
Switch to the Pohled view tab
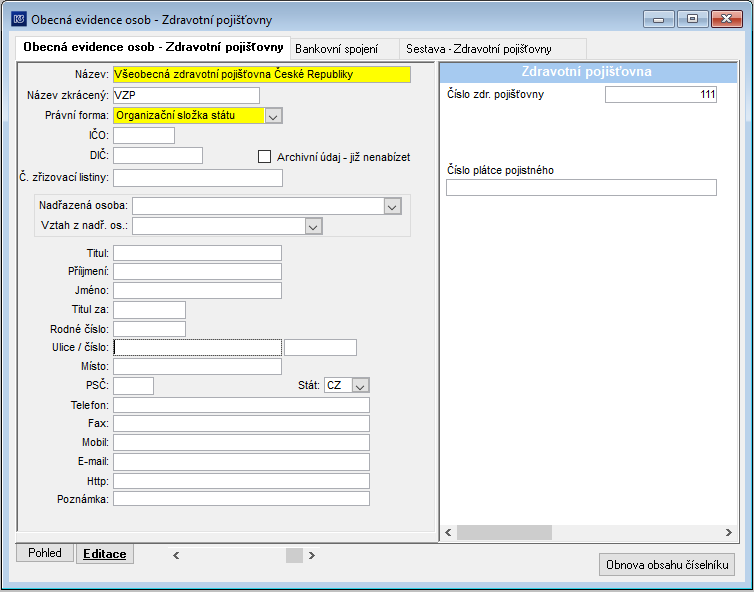pos(45,553)
